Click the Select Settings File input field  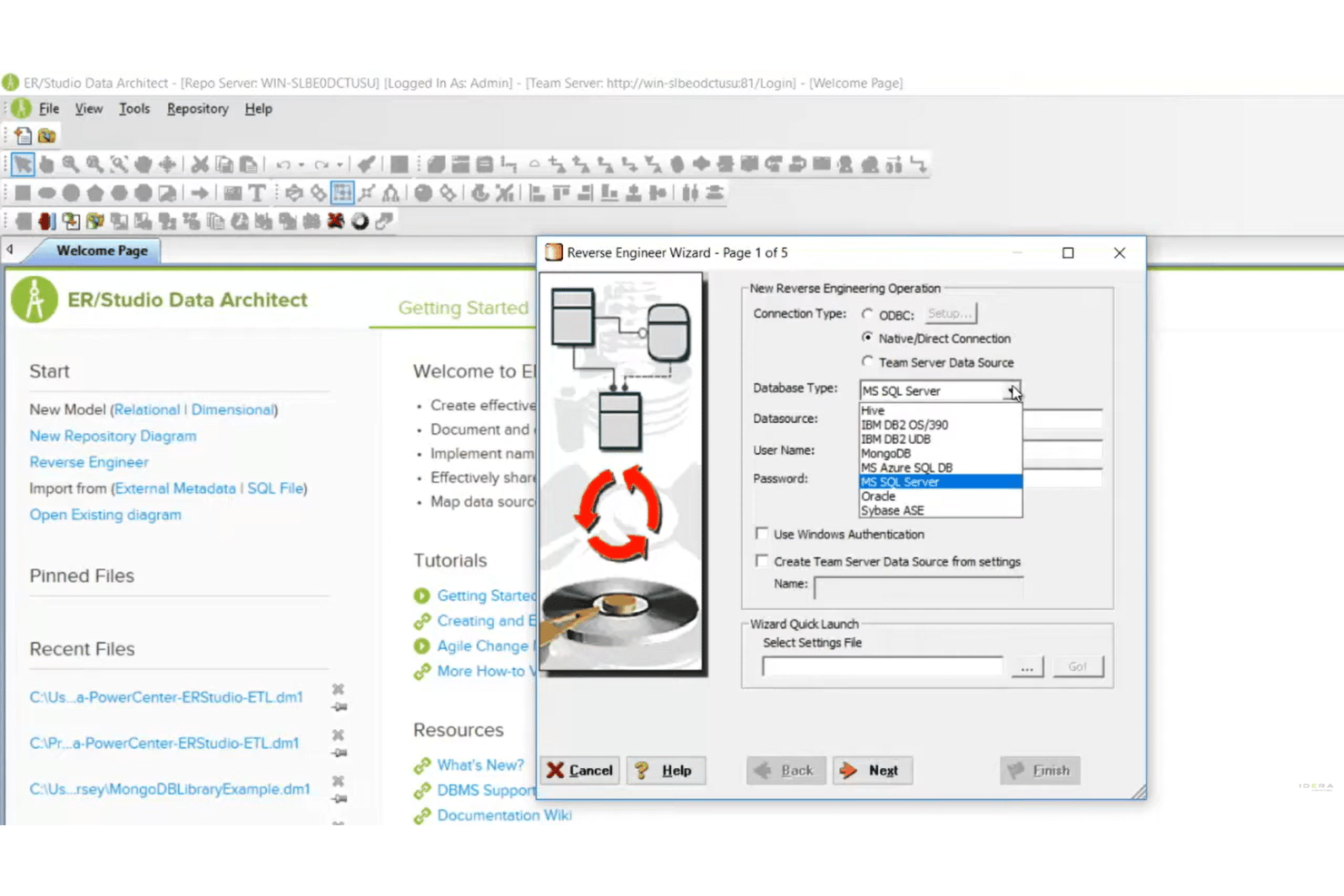[883, 667]
